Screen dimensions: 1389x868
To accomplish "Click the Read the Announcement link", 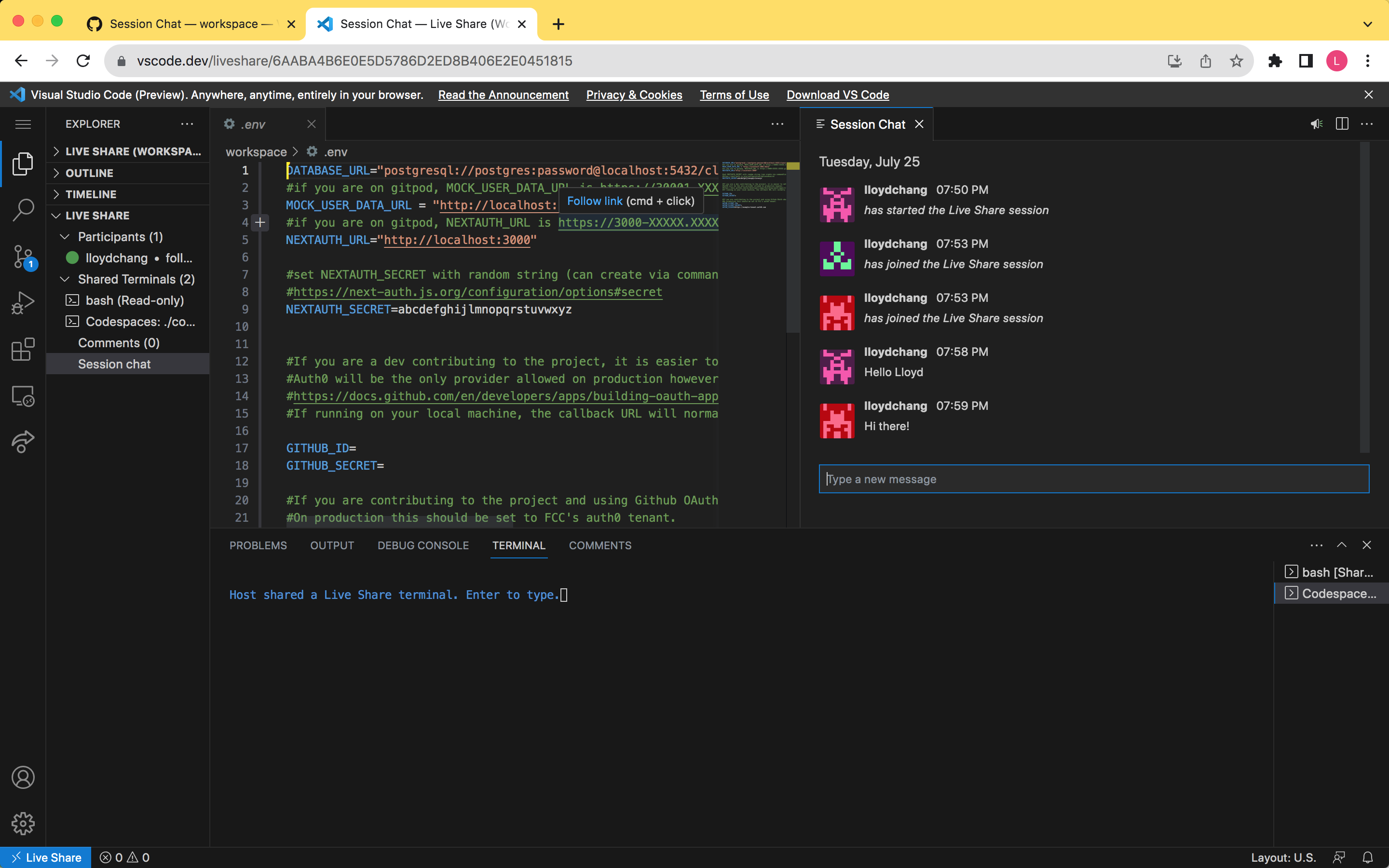I will 504,95.
